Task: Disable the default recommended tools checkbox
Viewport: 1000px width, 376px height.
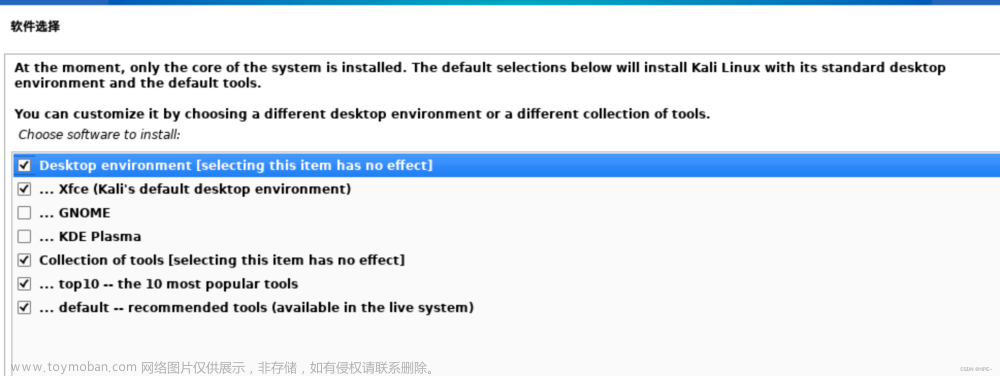Action: [x=24, y=307]
